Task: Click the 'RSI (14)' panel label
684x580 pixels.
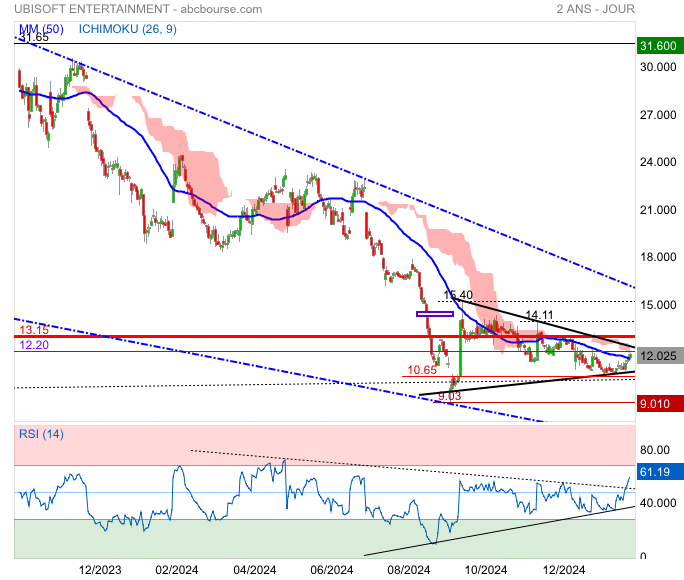Action: (x=41, y=434)
